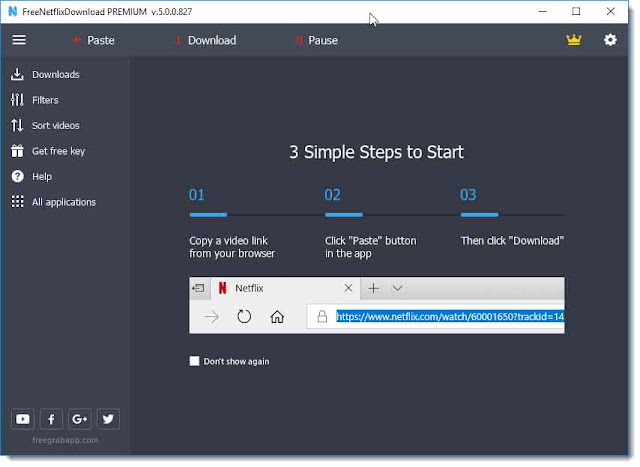640x467 pixels.
Task: Click the Filters sliders icon
Action: [x=17, y=100]
